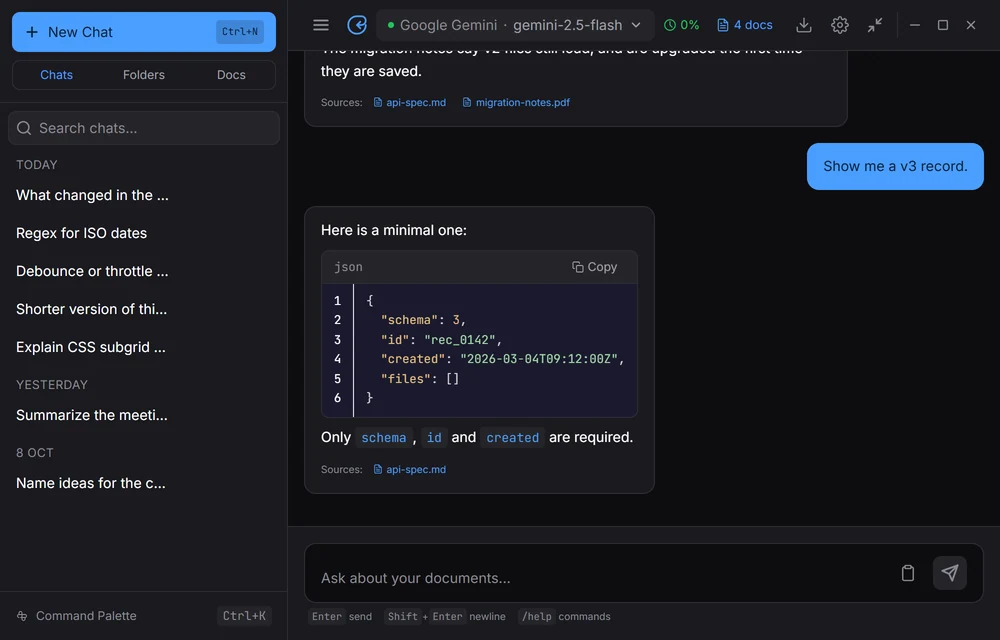Click code line "id": "rec_0142"
Screen dimensions: 1000x640
pos(441,340)
